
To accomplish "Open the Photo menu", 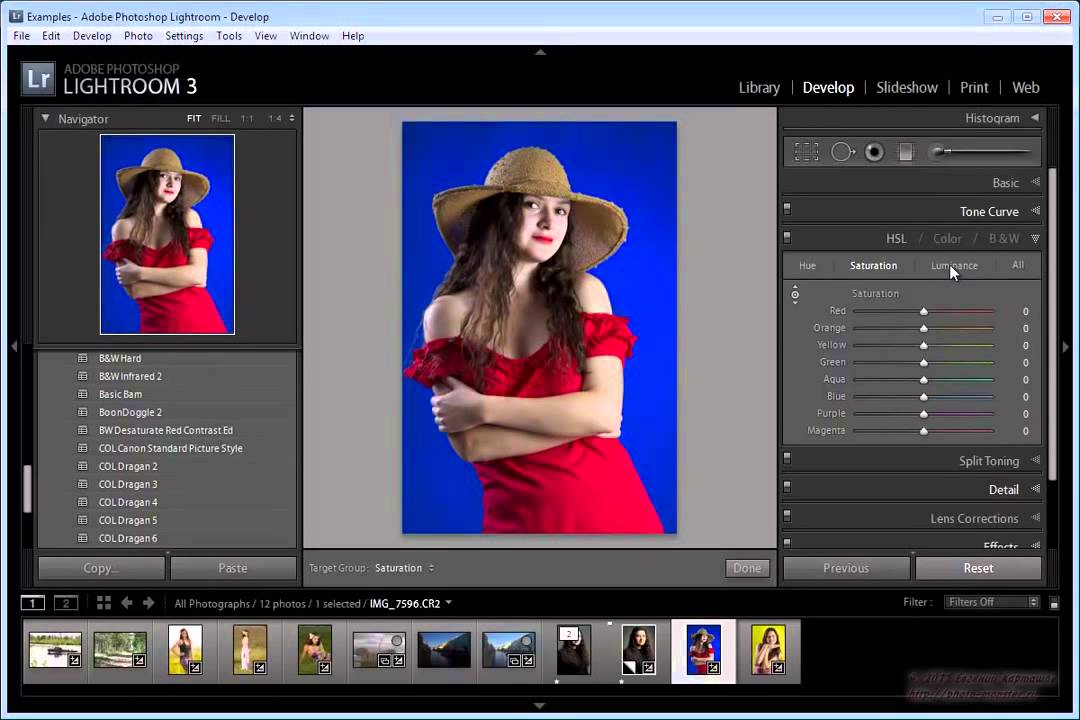I will [x=138, y=36].
